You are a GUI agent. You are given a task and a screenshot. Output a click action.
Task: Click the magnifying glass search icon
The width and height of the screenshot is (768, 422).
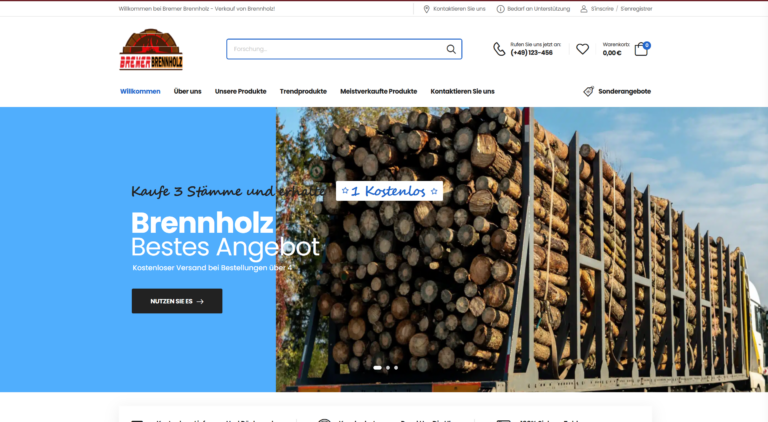pos(451,49)
